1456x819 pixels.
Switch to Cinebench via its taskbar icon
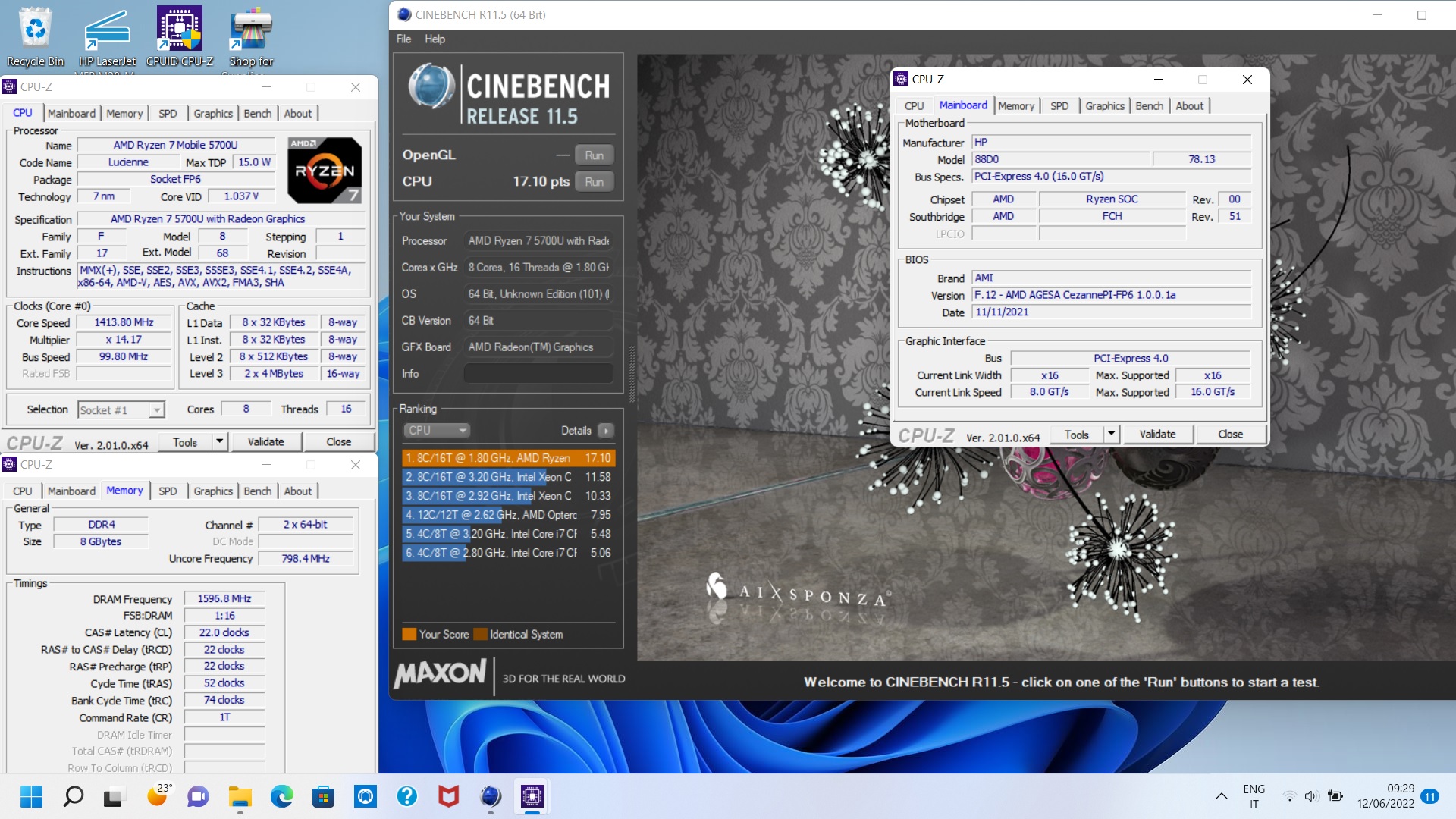(x=491, y=796)
